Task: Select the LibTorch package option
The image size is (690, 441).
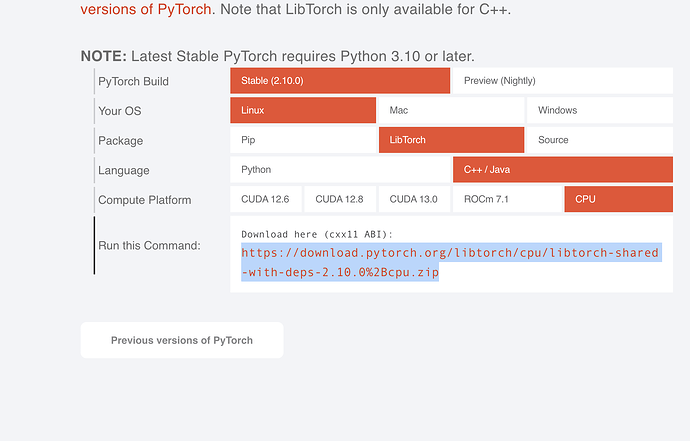Action: click(451, 140)
